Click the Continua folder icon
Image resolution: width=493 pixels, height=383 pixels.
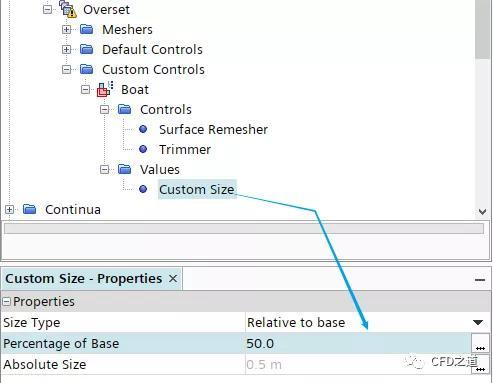30,209
